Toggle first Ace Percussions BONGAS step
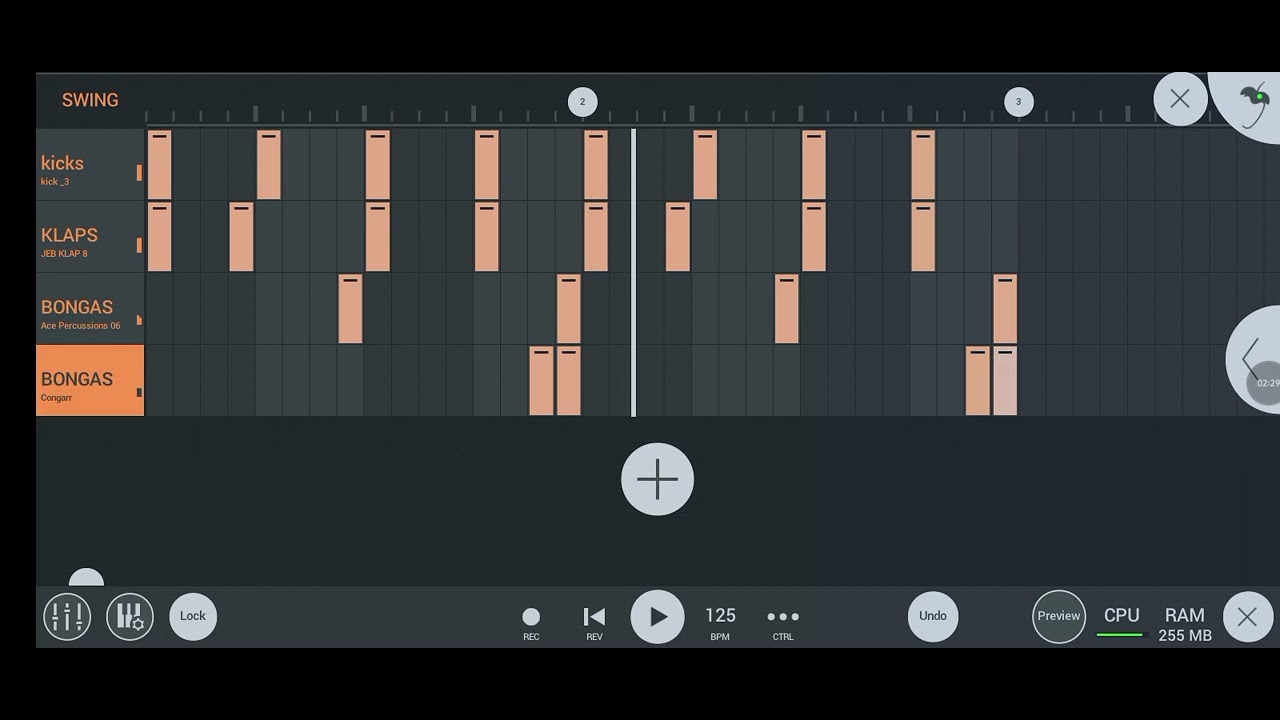The image size is (1280, 720). pos(350,309)
